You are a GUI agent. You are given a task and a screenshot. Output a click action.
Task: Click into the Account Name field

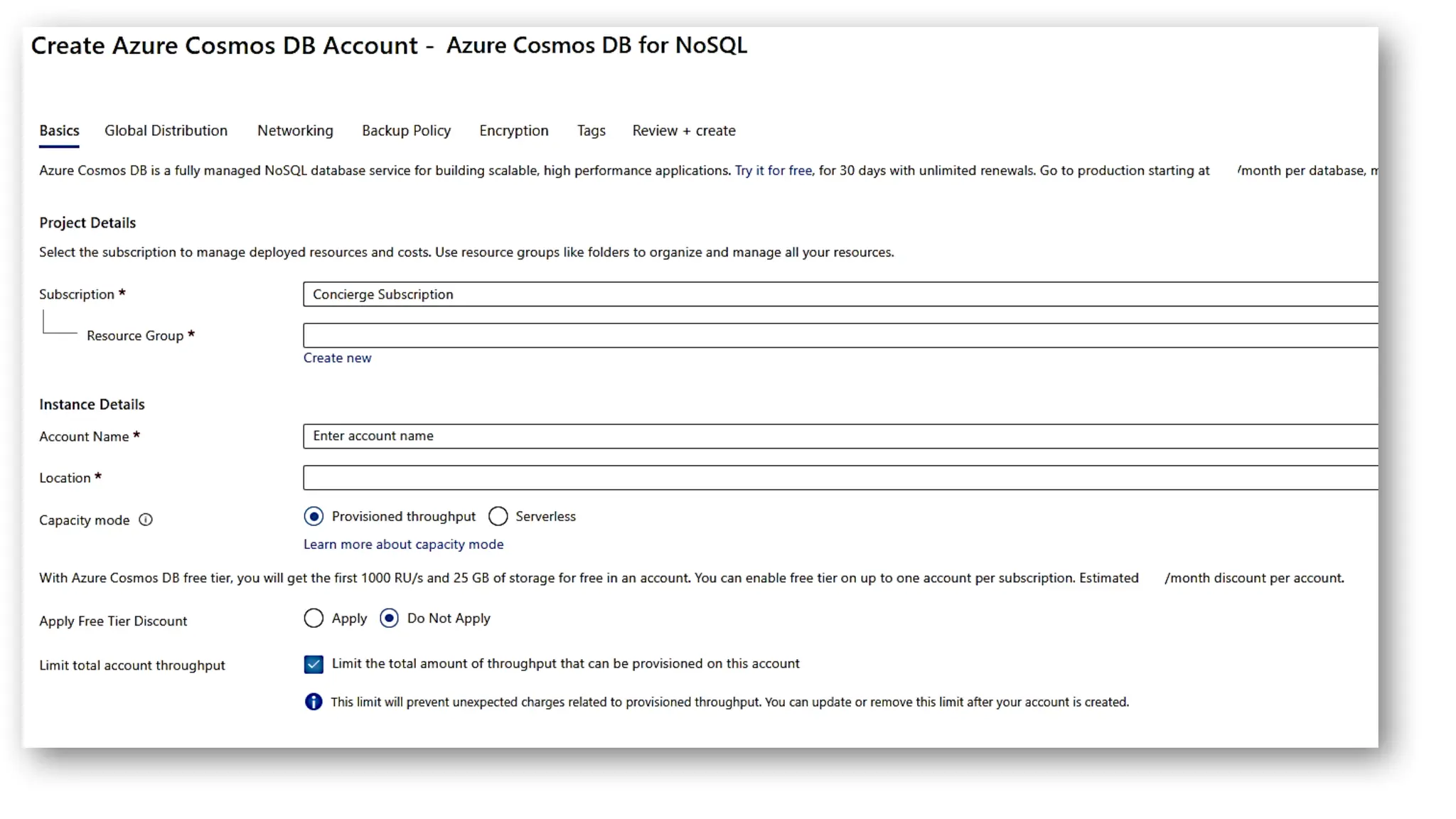839,437
